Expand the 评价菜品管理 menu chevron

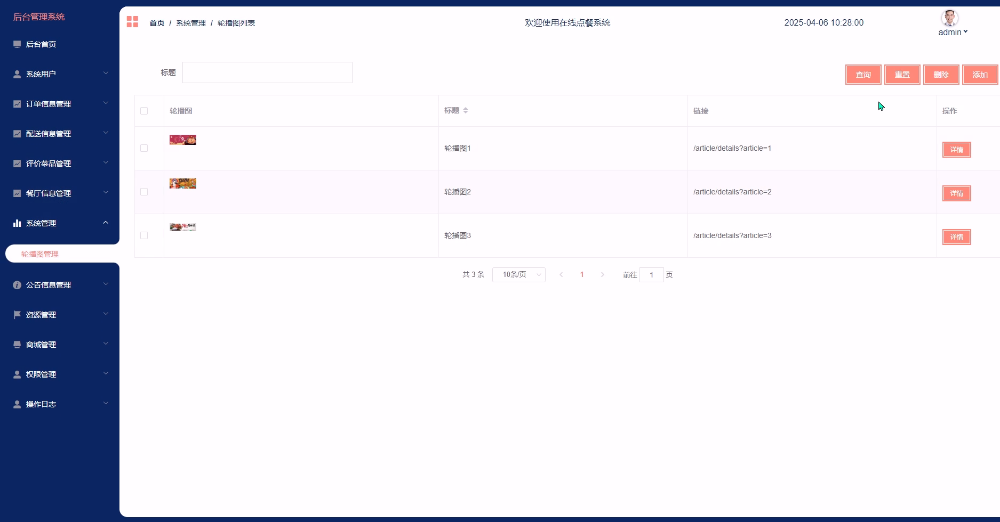[106, 163]
